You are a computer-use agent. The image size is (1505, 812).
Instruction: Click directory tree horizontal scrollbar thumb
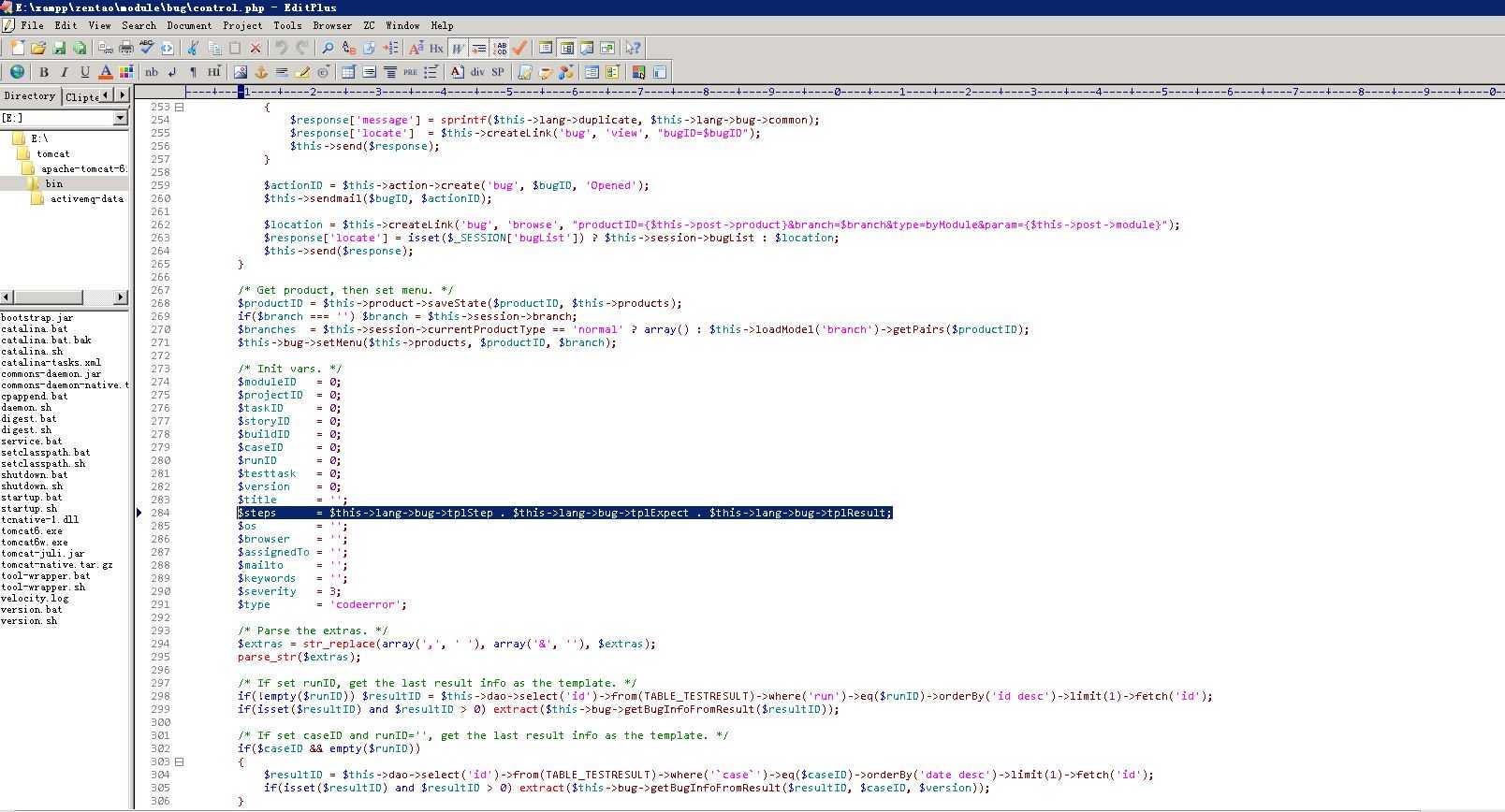pos(49,297)
